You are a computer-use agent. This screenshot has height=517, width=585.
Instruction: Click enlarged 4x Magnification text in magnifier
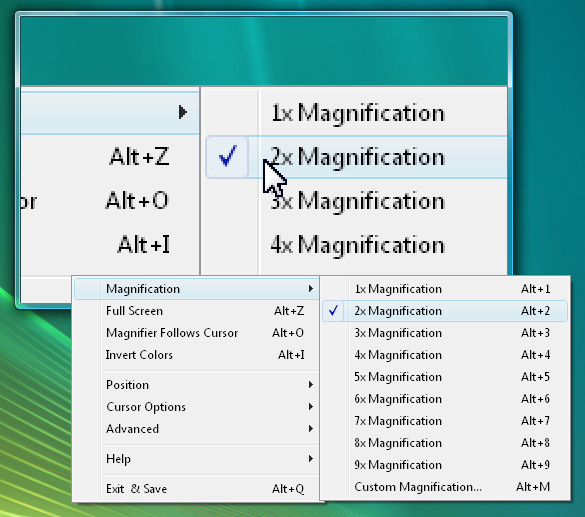pyautogui.click(x=357, y=245)
